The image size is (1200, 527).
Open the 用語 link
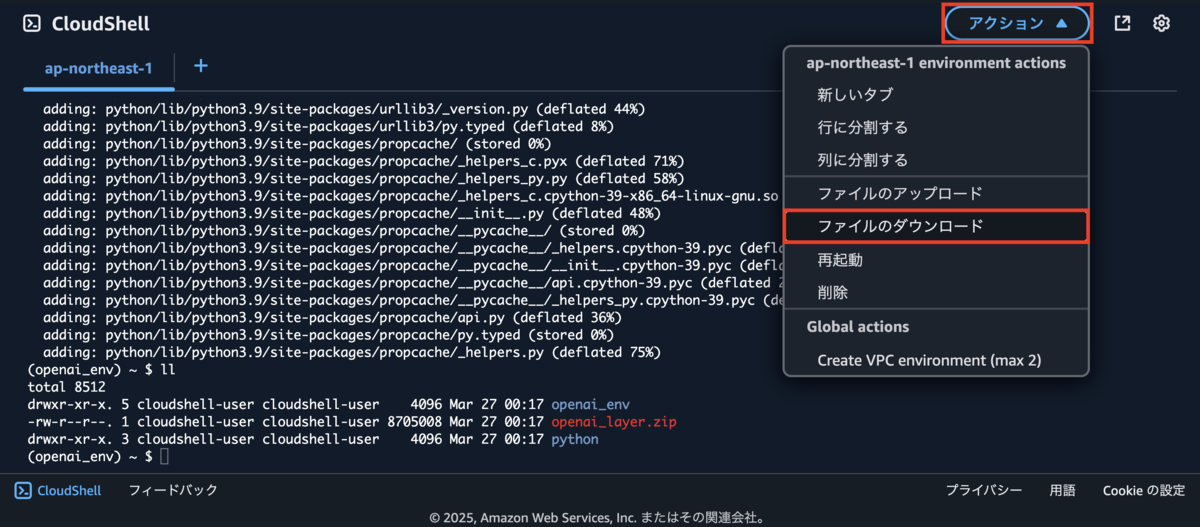(x=1063, y=490)
